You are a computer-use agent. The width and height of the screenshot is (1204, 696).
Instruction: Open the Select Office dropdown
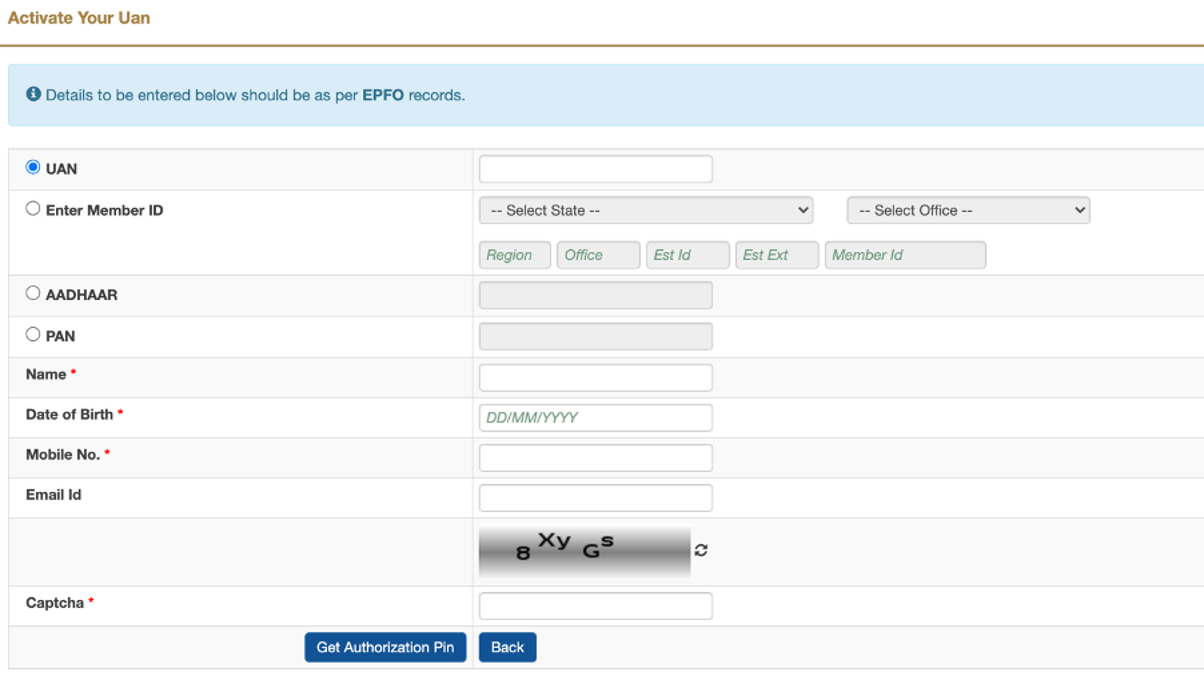click(967, 210)
